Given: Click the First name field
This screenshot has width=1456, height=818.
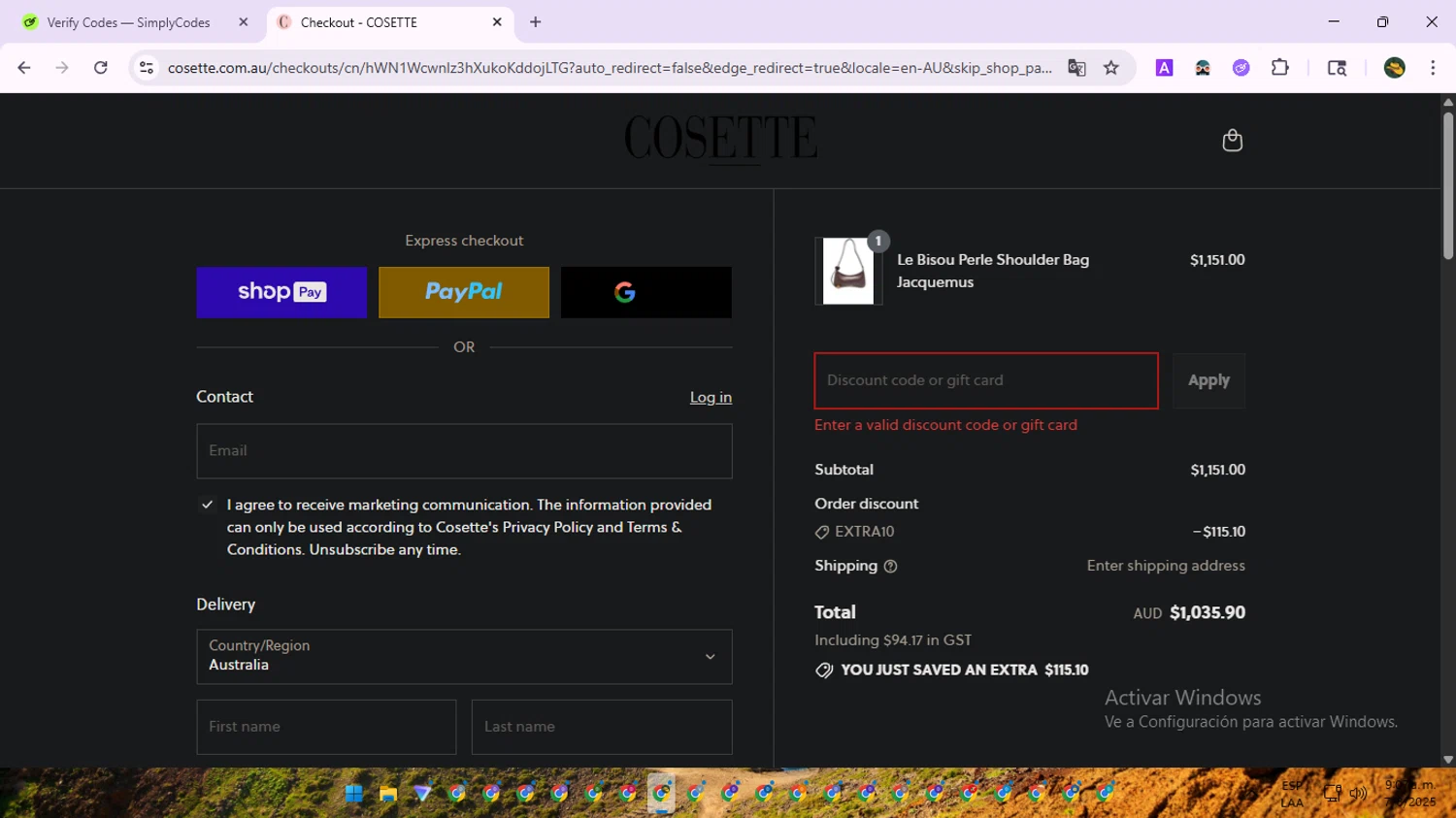Looking at the screenshot, I should [x=326, y=727].
